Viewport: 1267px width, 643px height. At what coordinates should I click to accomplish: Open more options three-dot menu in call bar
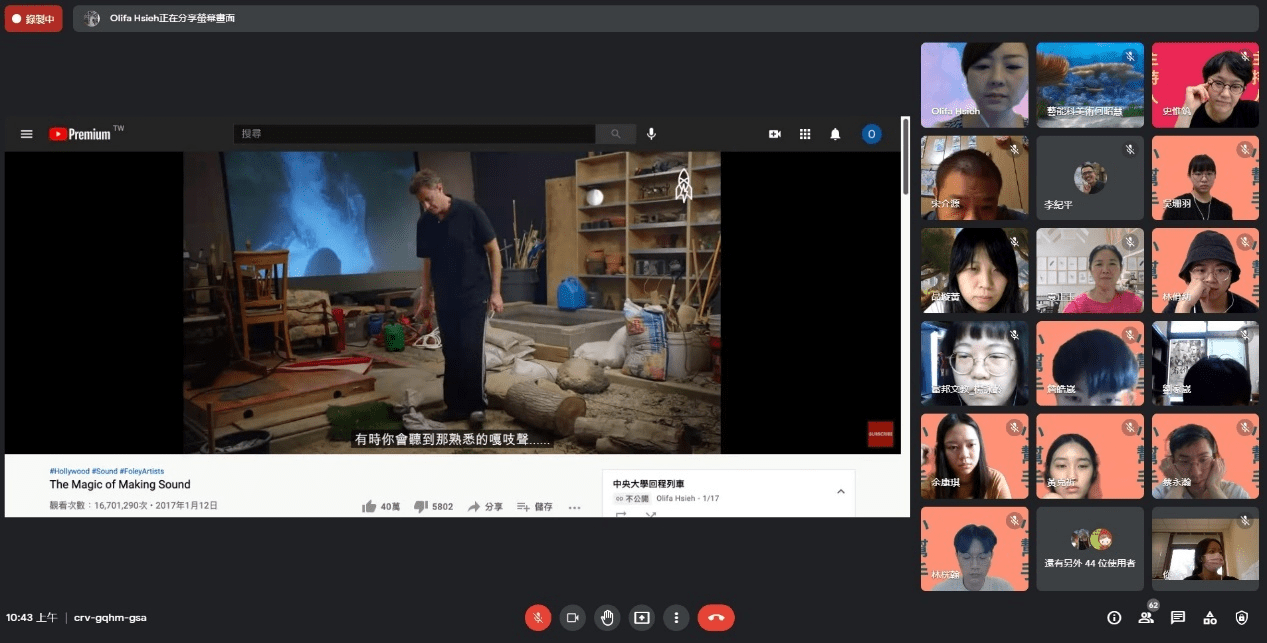677,618
